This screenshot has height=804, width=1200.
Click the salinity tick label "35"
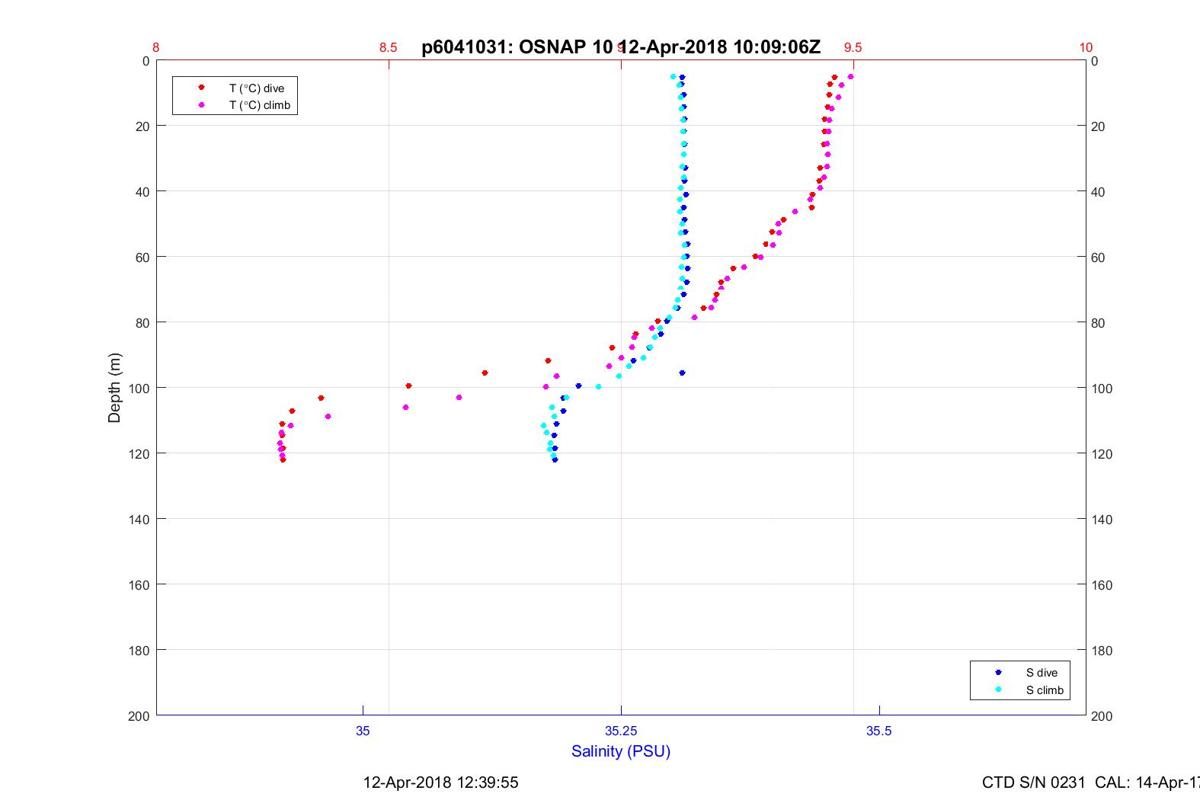click(x=363, y=731)
